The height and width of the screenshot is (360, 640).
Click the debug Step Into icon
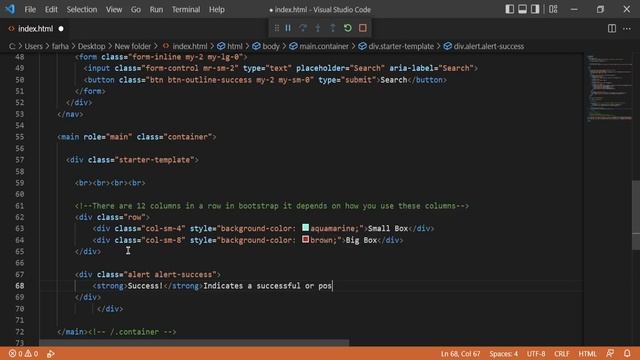coord(318,28)
